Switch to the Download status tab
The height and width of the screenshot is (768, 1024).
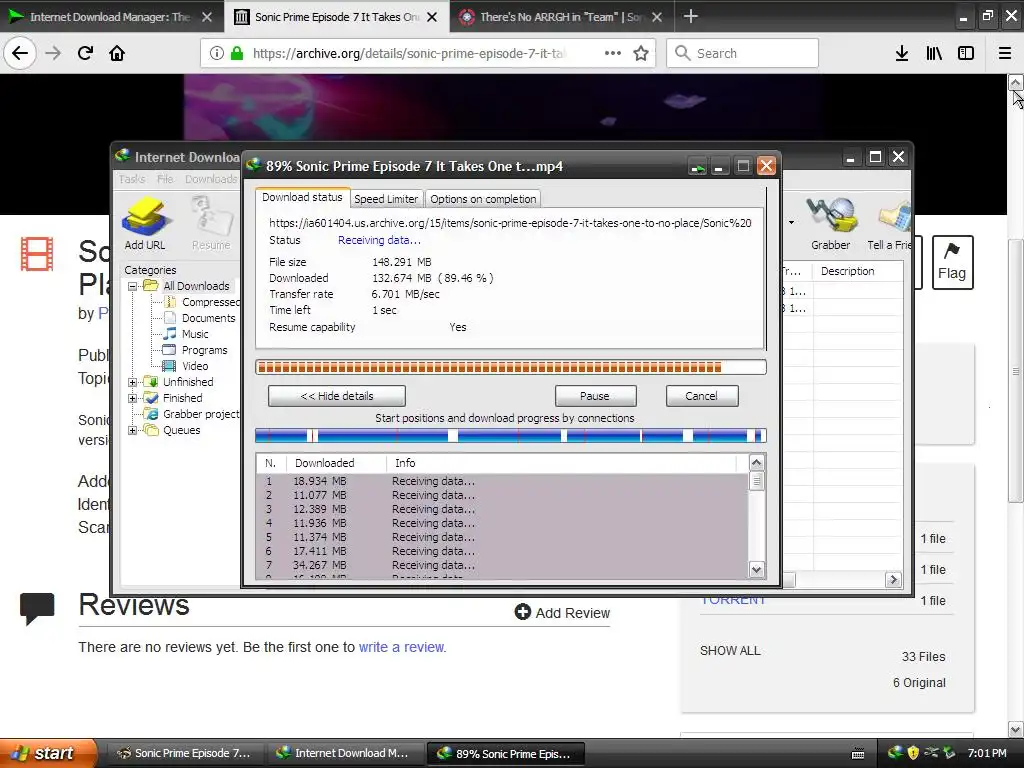[302, 197]
